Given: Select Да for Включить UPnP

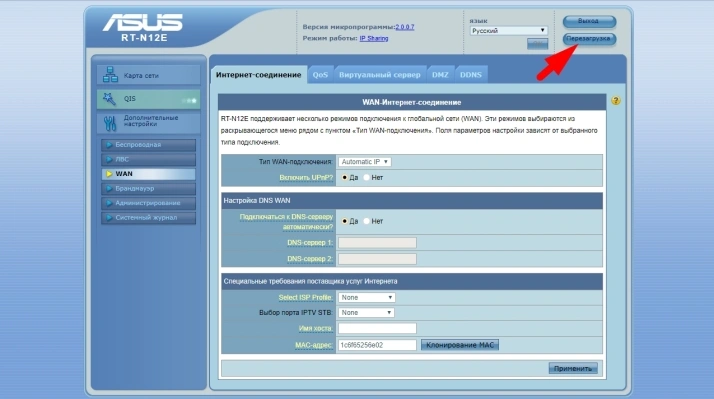Looking at the screenshot, I should tap(344, 178).
